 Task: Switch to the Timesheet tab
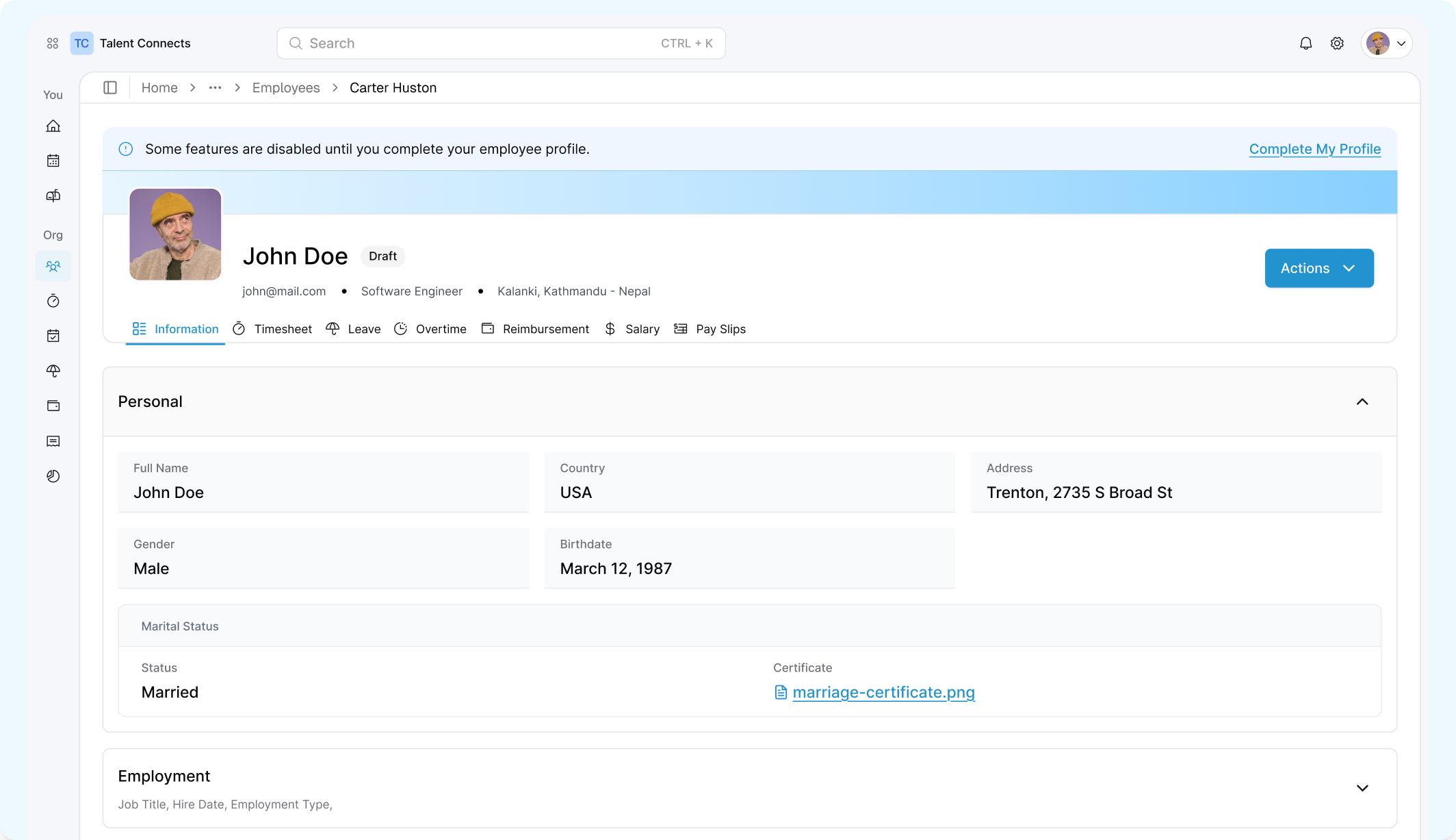[x=272, y=329]
